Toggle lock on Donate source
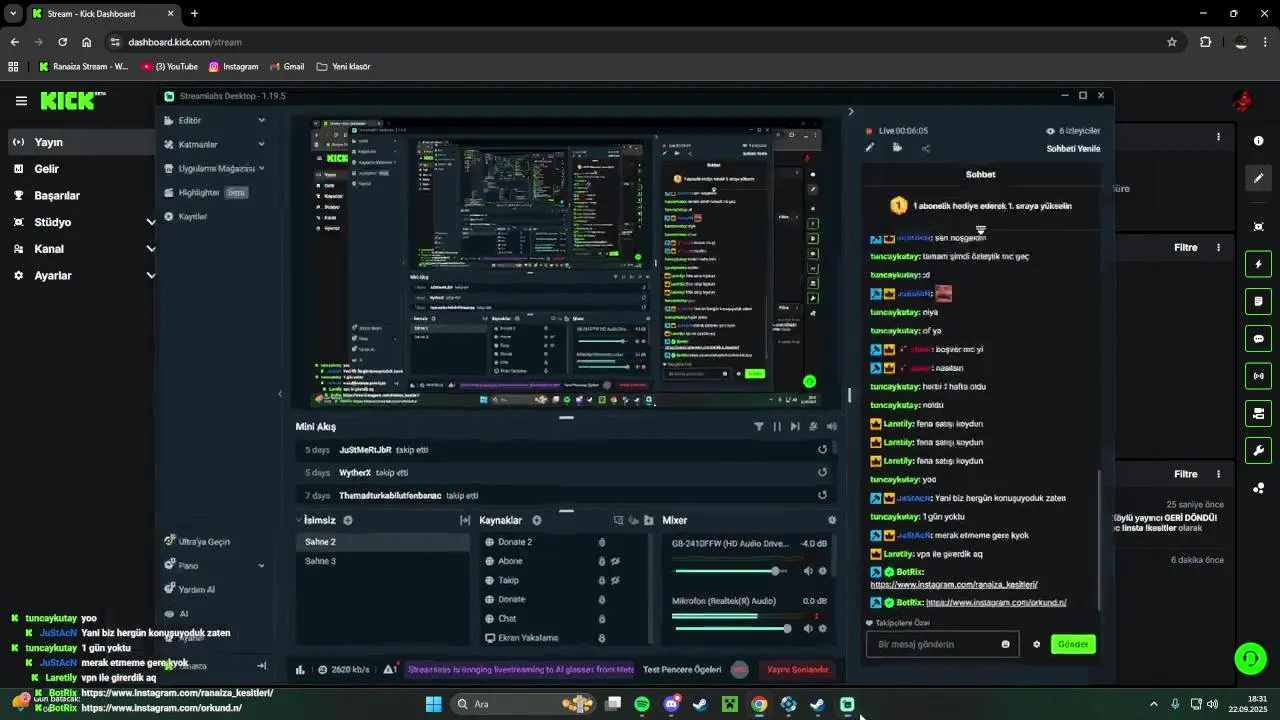This screenshot has height=720, width=1280. [601, 599]
